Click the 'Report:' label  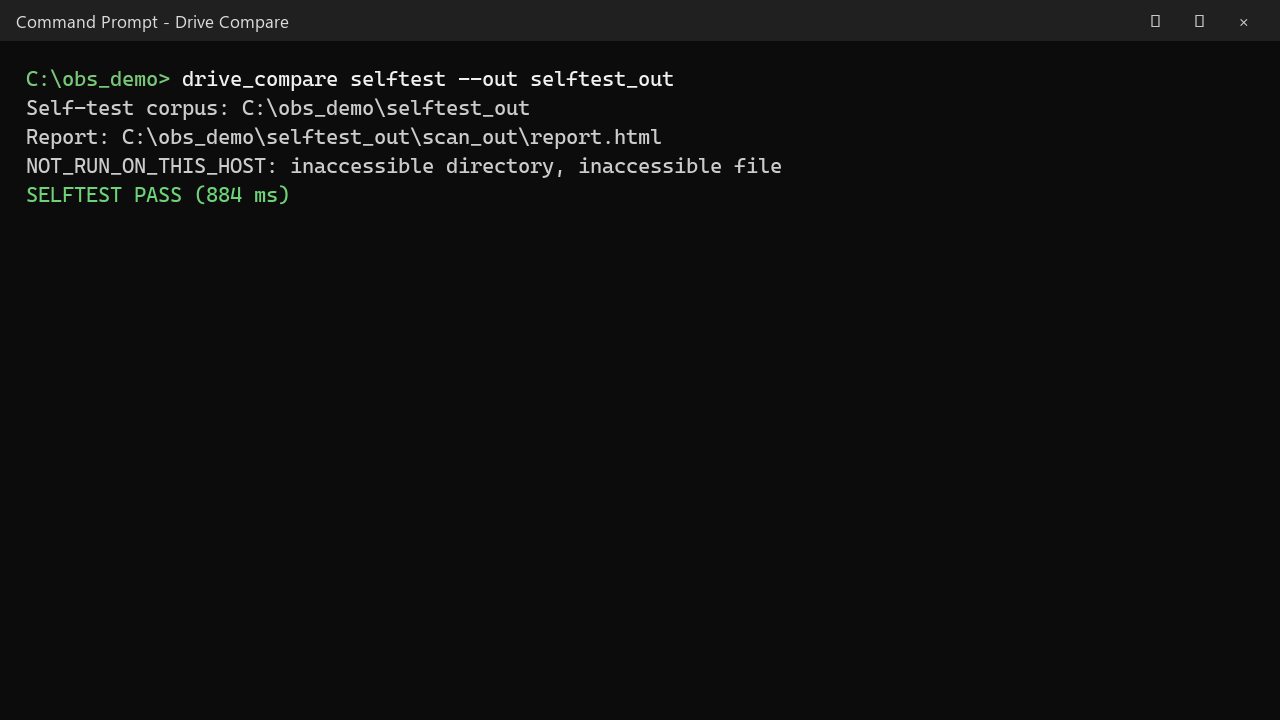tap(68, 137)
